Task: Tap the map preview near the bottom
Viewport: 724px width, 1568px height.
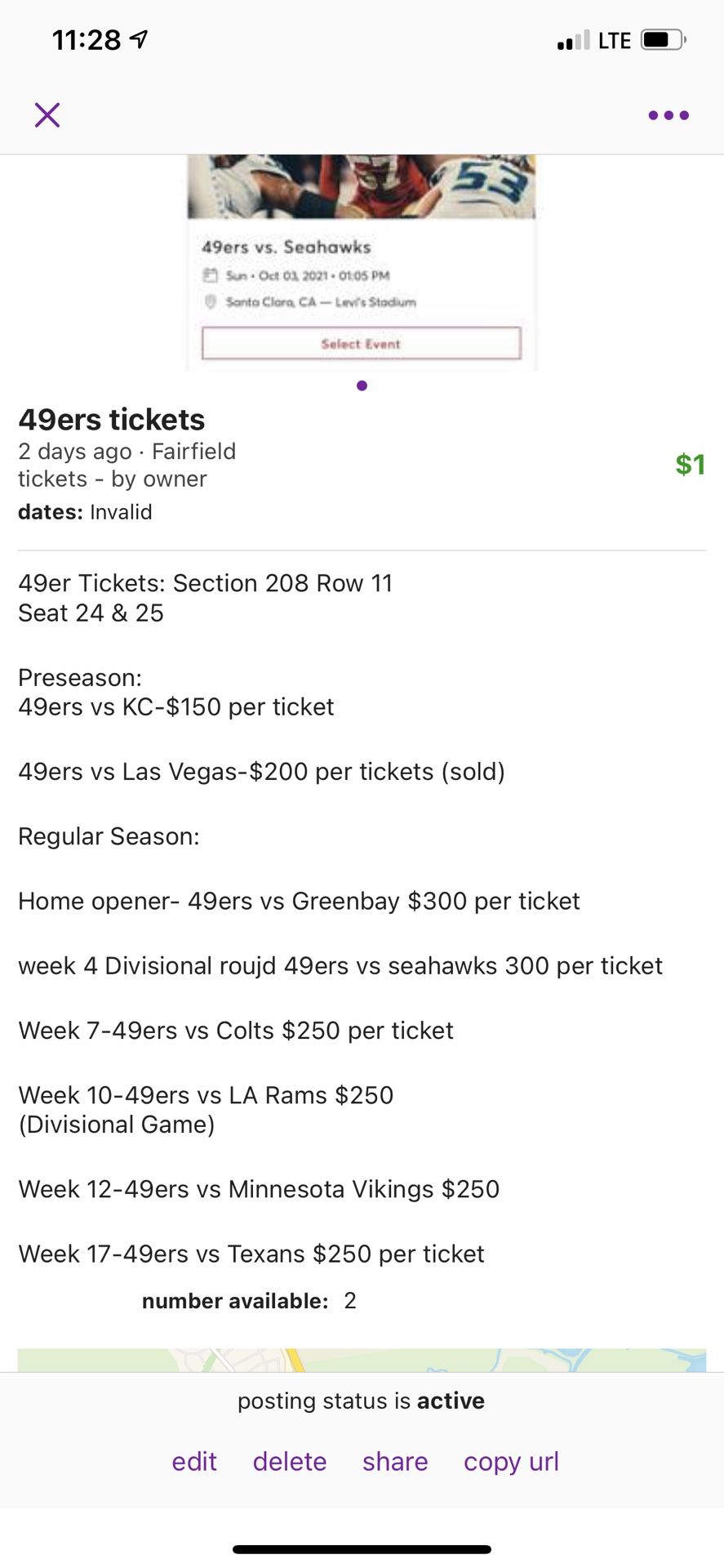Action: (362, 1356)
